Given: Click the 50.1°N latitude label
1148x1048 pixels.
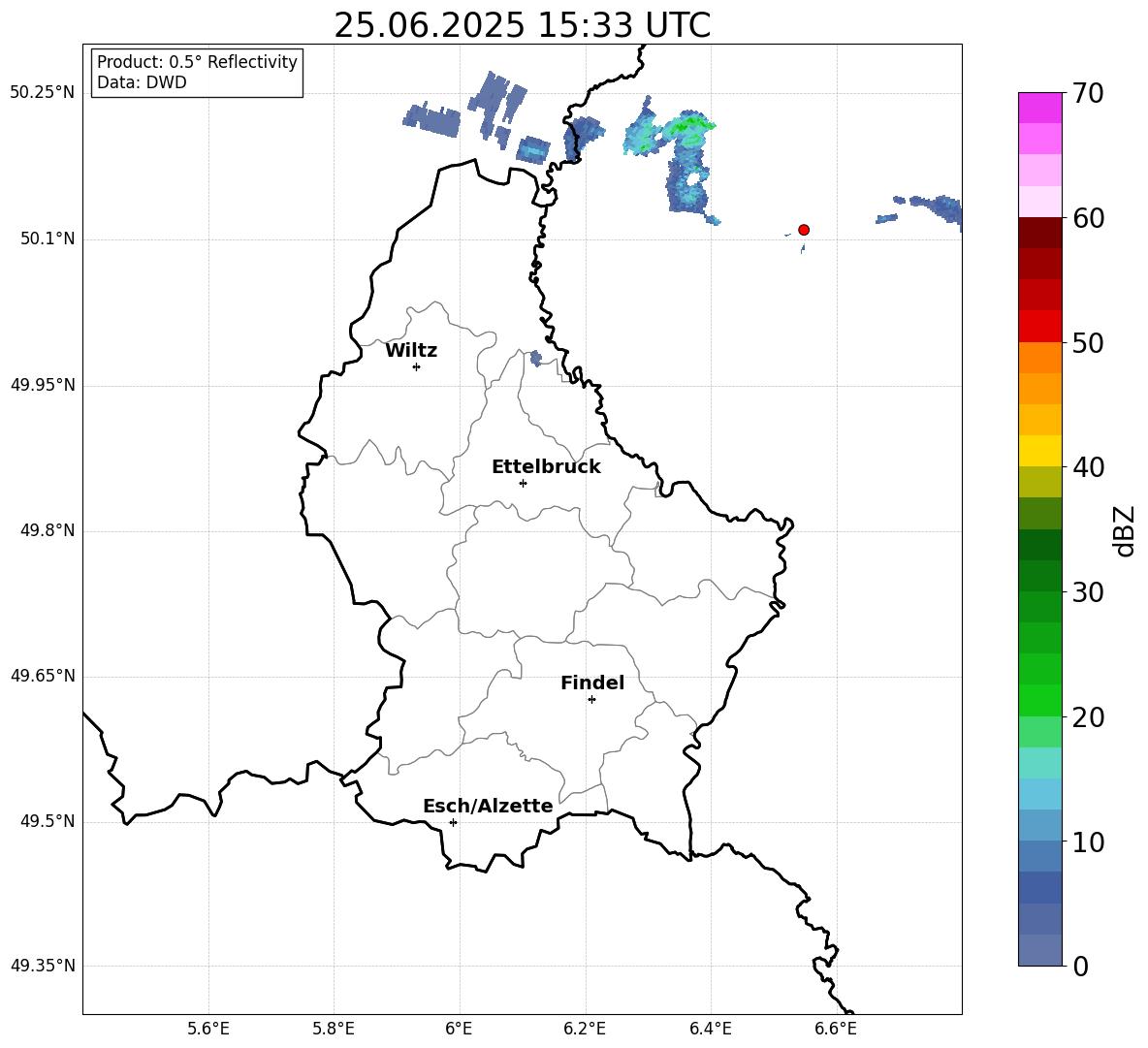Looking at the screenshot, I should pyautogui.click(x=48, y=238).
